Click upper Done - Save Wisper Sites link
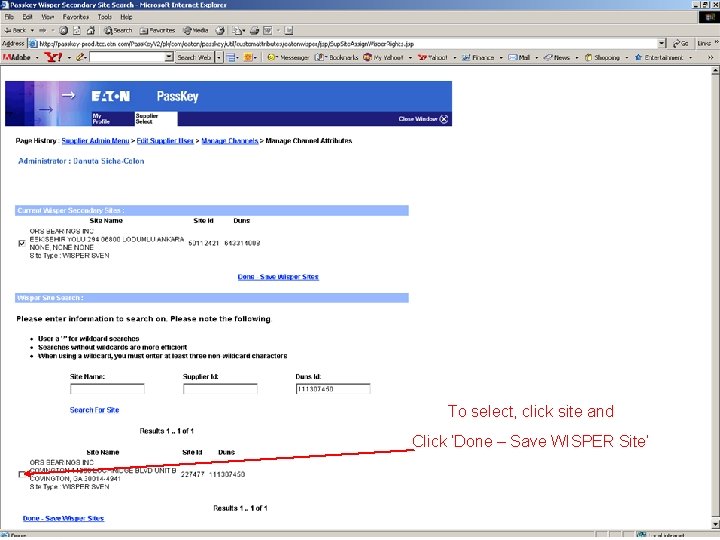The width and height of the screenshot is (720, 540). tap(278, 277)
